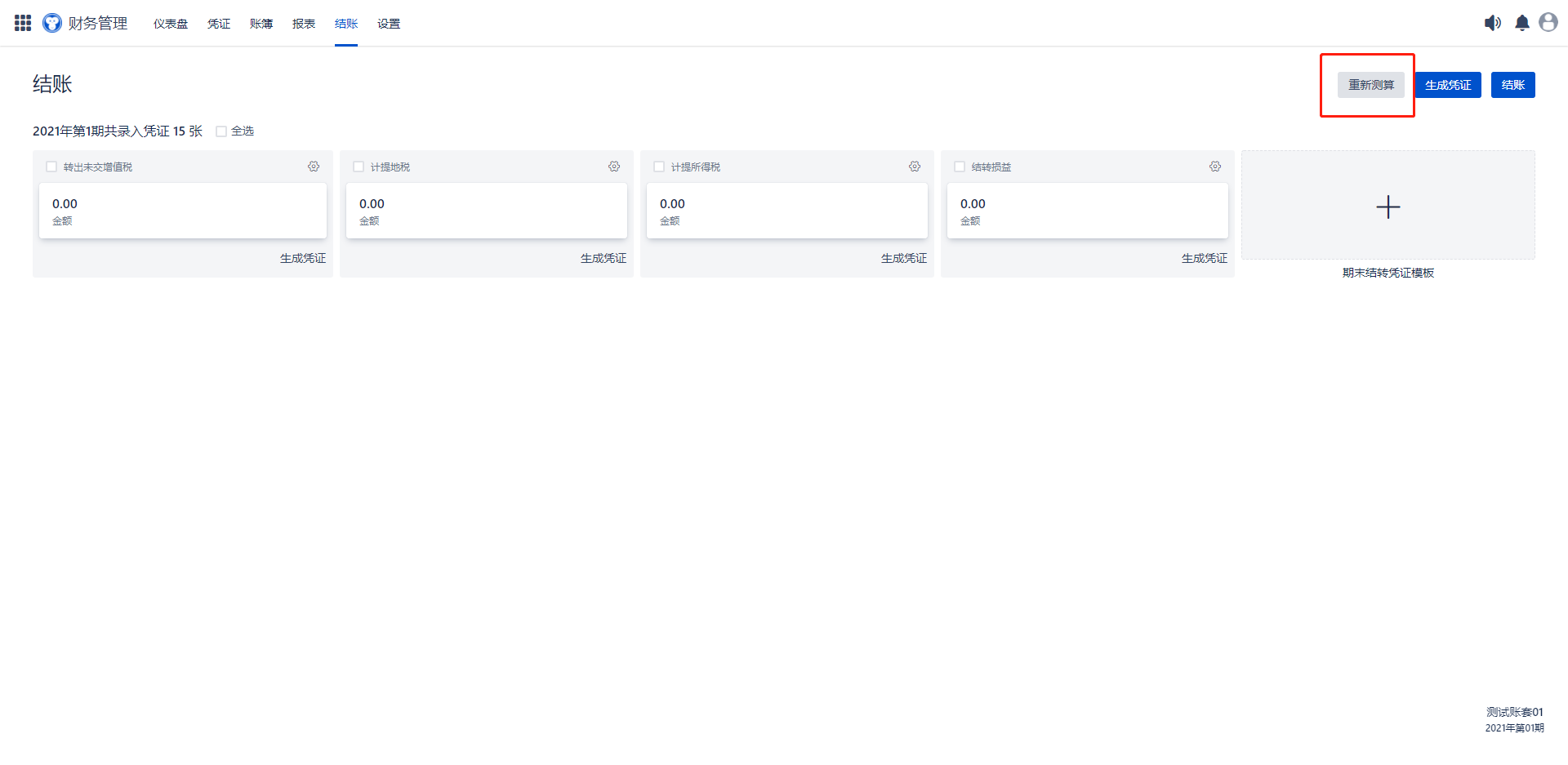Click the blue 结账 button

pos(1513,85)
